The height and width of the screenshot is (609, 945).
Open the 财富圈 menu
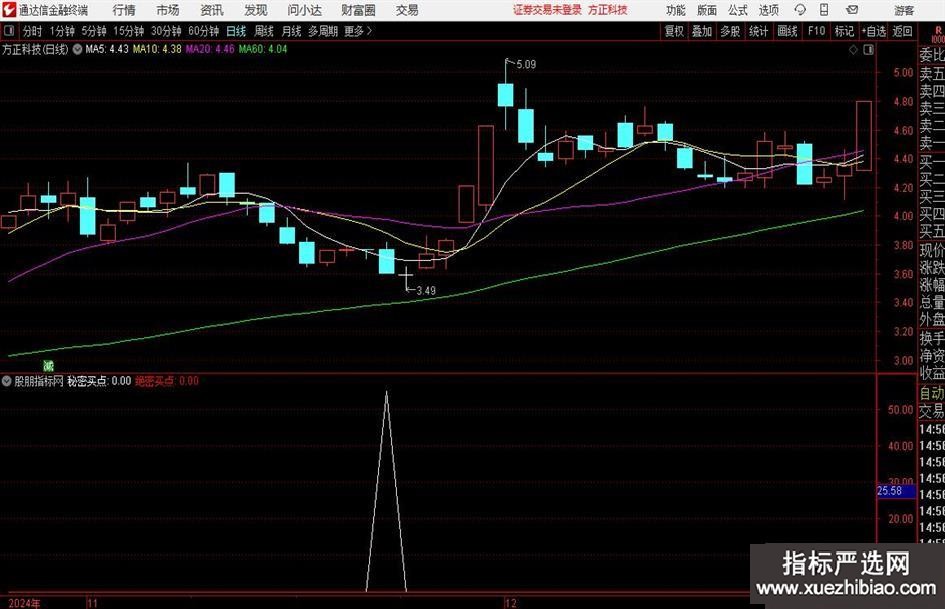[359, 10]
